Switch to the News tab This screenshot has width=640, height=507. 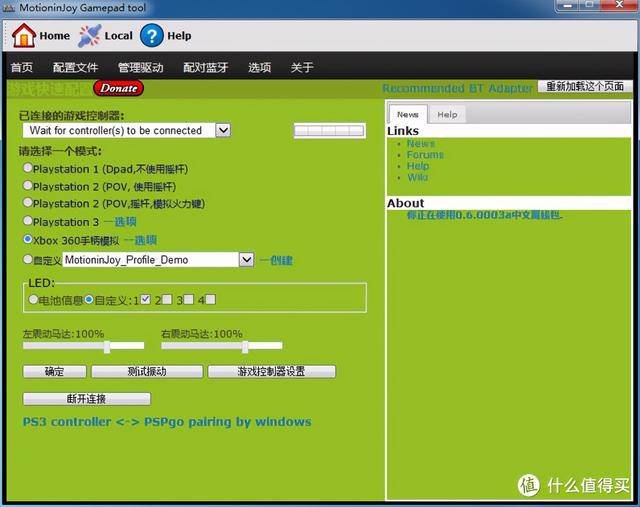point(408,114)
